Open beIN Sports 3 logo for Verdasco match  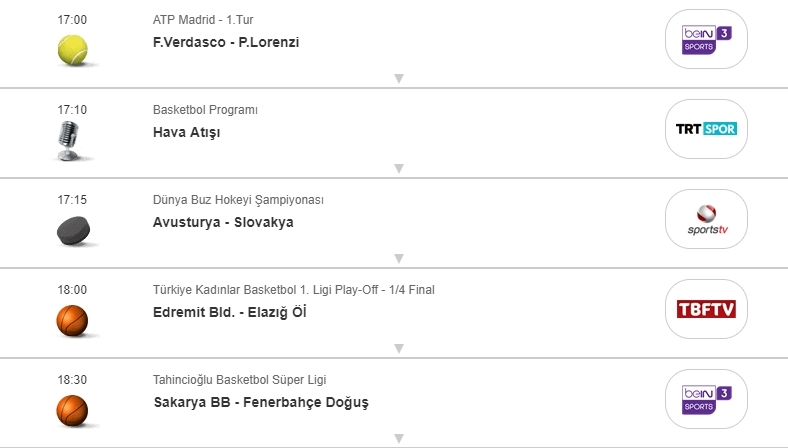coord(706,40)
